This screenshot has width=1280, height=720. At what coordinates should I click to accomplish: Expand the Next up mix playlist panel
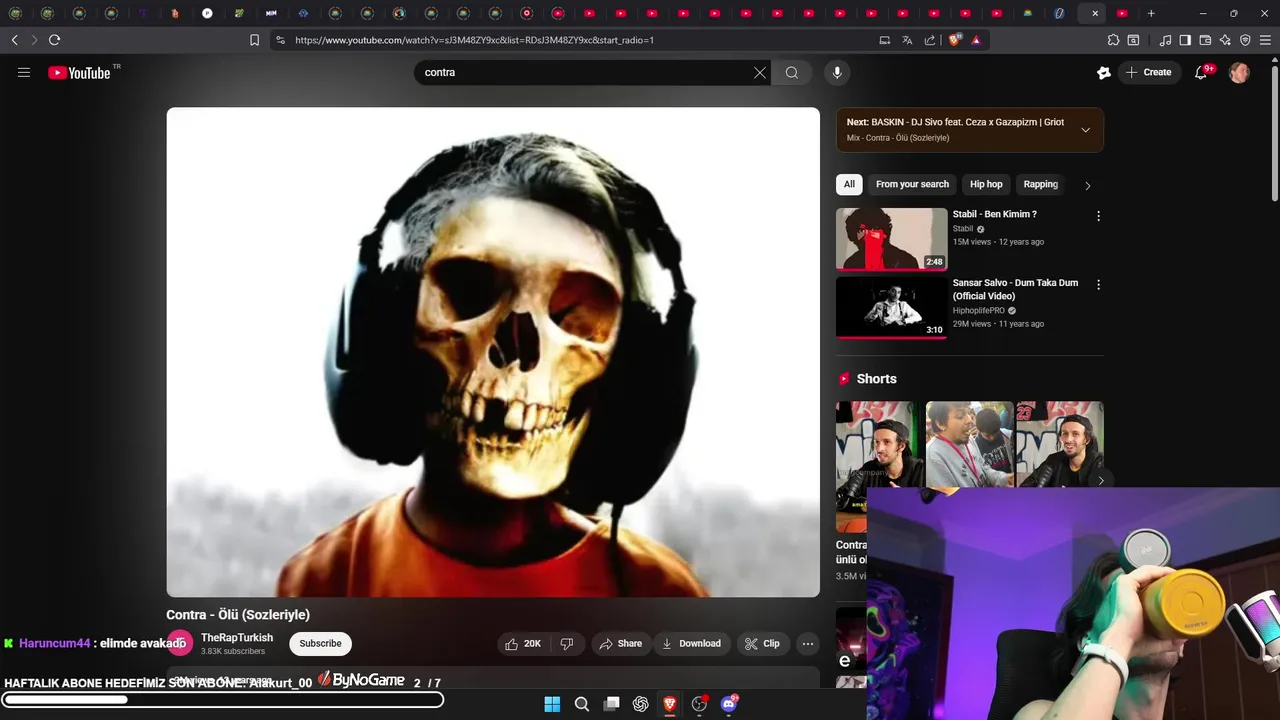click(1086, 130)
